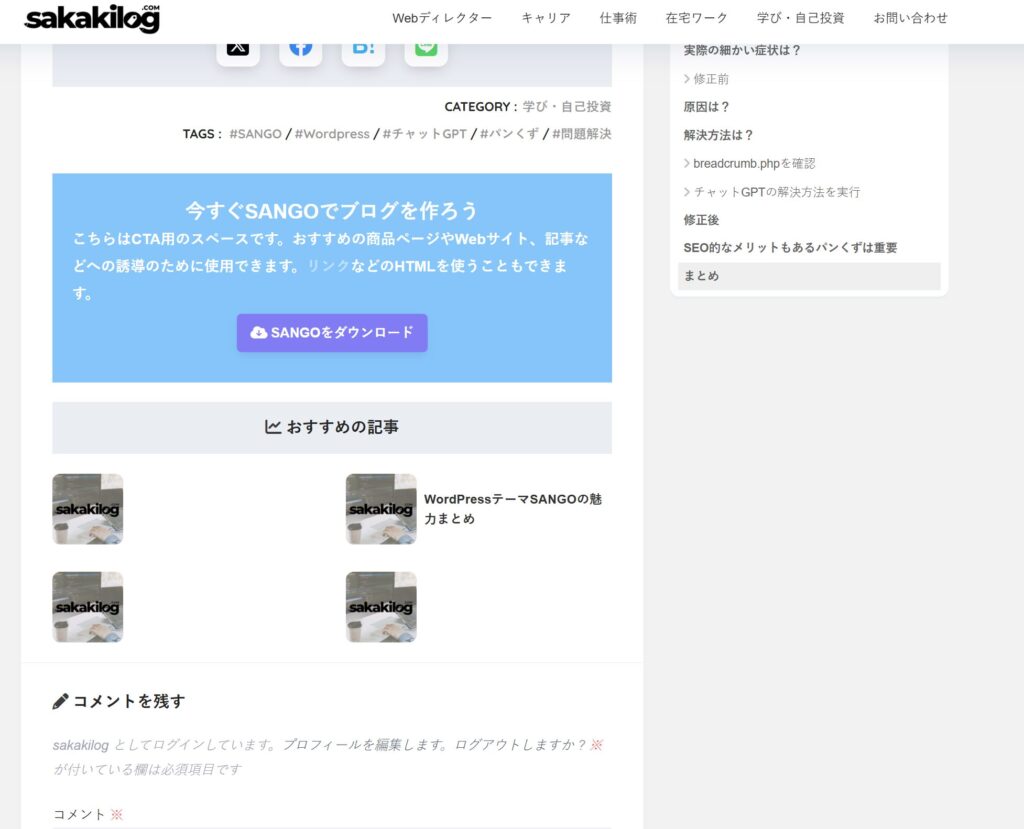This screenshot has width=1024, height=829.
Task: Click the sakakilog username link
Action: coord(80,745)
